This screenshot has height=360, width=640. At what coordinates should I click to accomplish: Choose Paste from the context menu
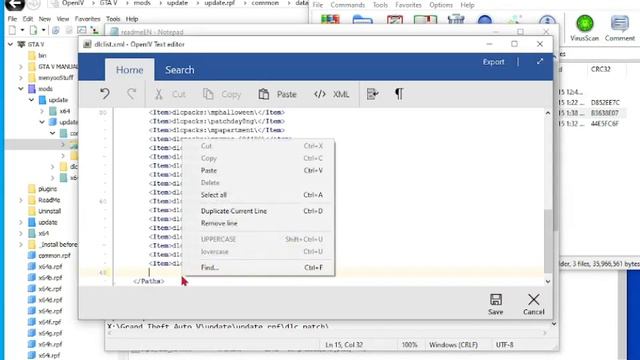(259, 171)
